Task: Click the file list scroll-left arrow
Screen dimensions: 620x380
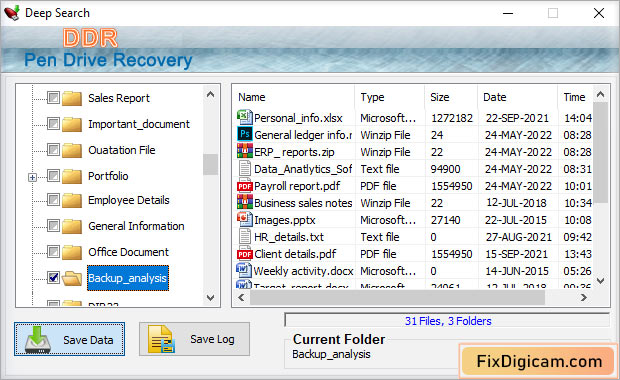Action: tap(241, 297)
